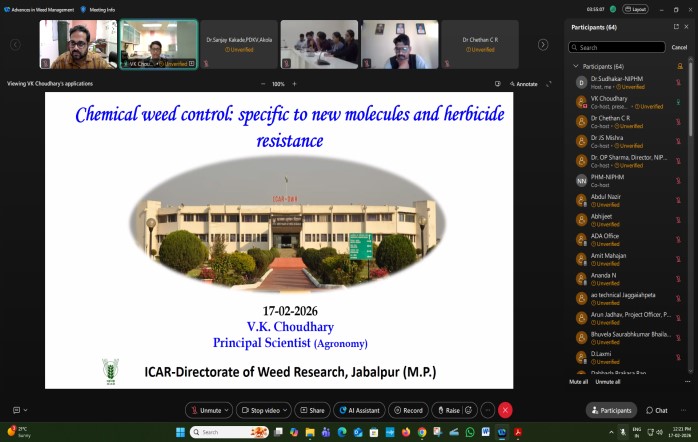Viewport: 698px width, 442px height.
Task: Open more options ellipsis in controls bar
Action: point(487,410)
